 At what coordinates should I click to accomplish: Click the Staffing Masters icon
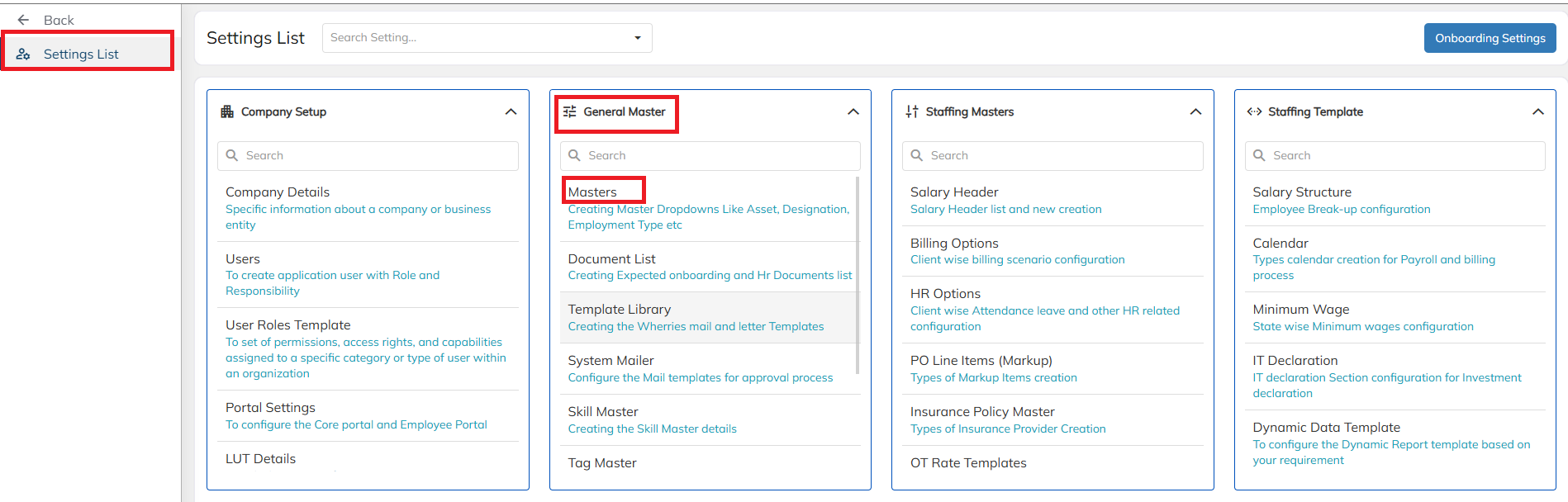[912, 111]
